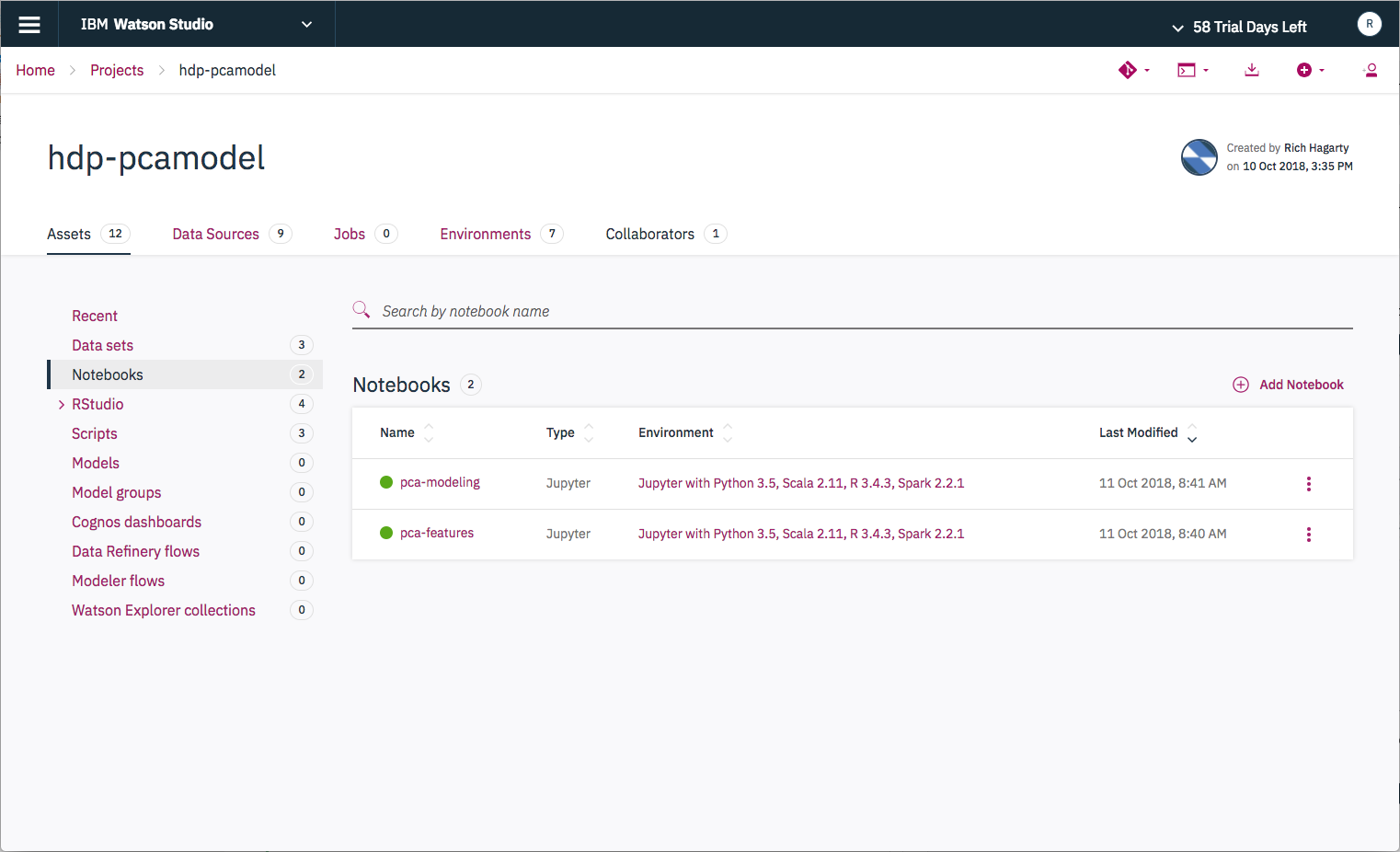Open the pca-features notebook
Viewport: 1400px width, 852px height.
coord(437,533)
